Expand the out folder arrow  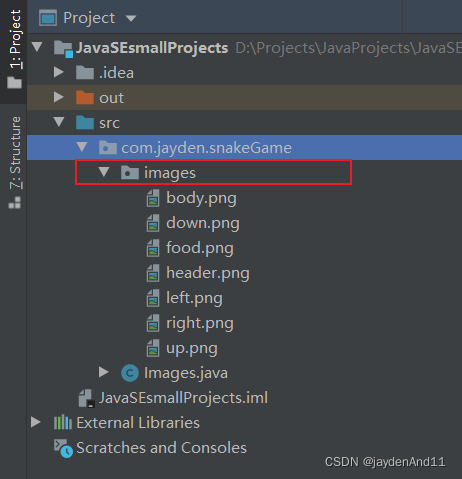tap(59, 97)
